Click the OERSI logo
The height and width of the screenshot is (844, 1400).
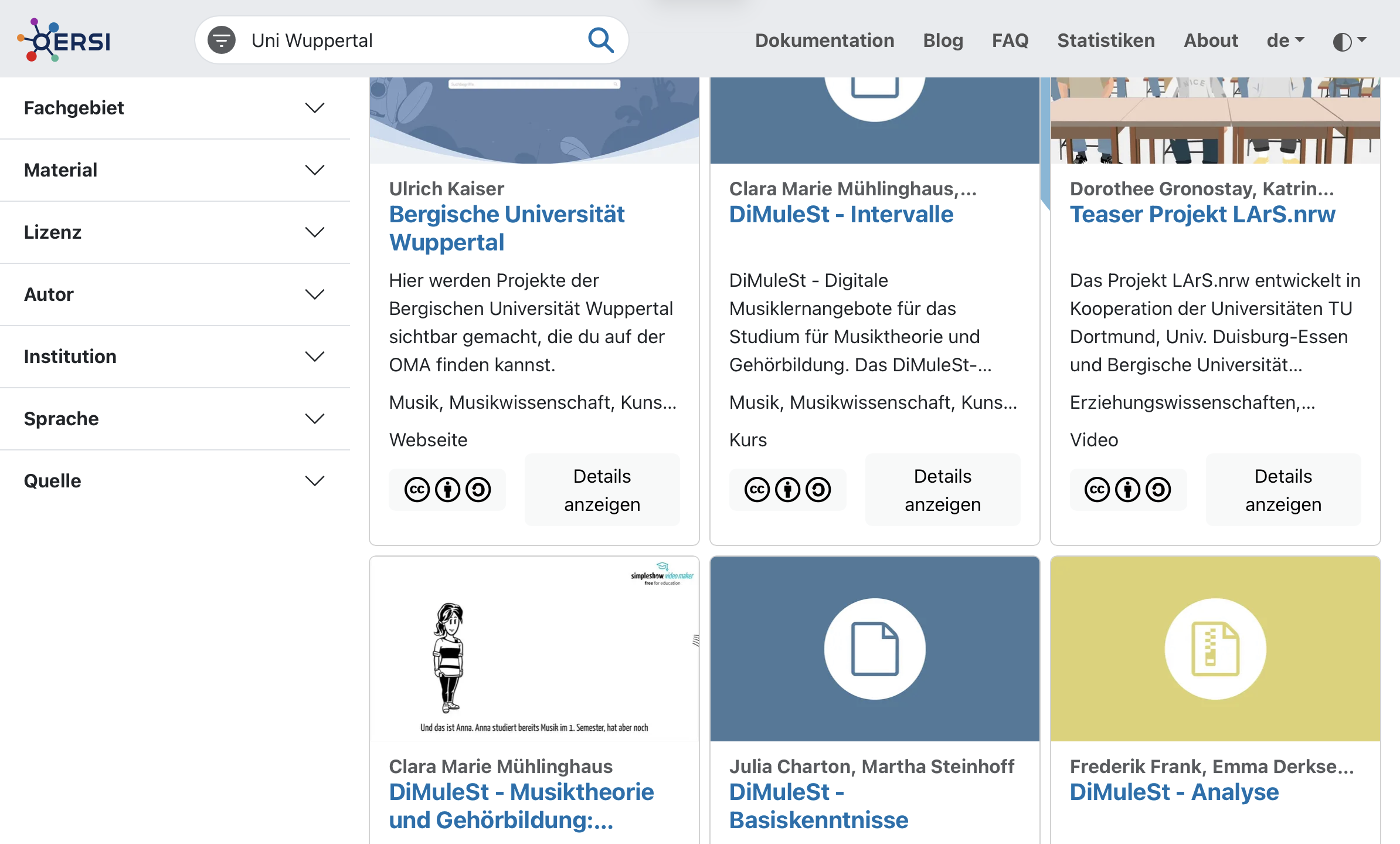pyautogui.click(x=64, y=40)
